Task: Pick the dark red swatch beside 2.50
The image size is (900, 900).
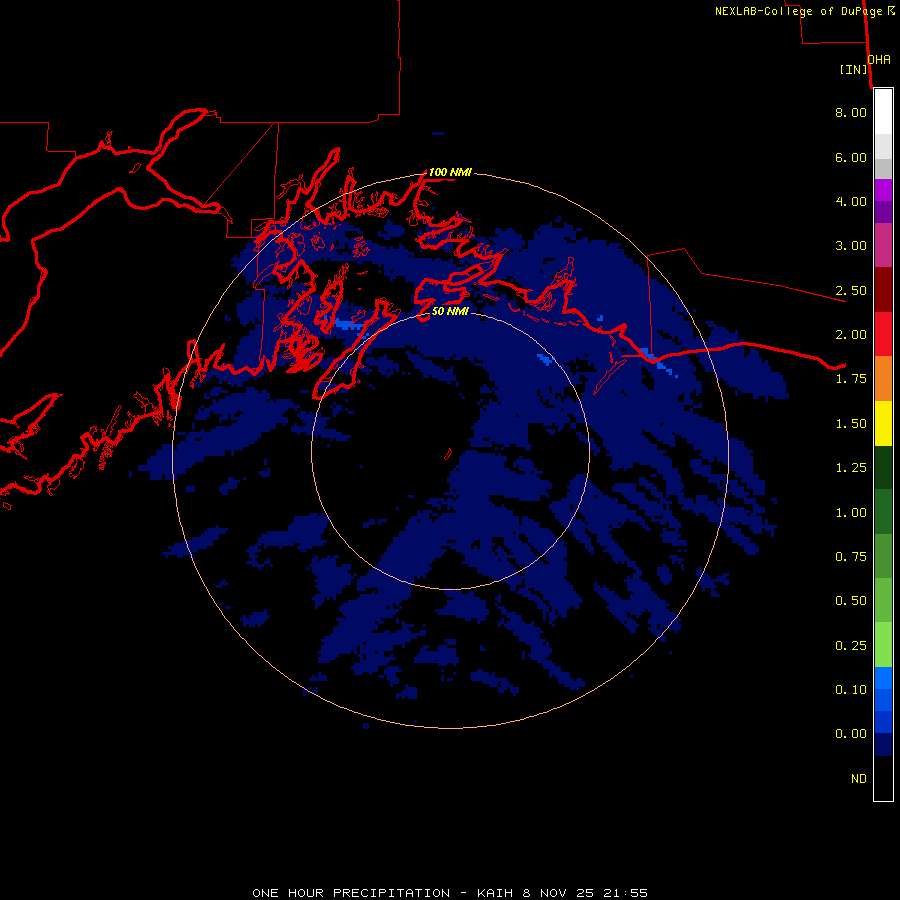Action: pyautogui.click(x=883, y=290)
